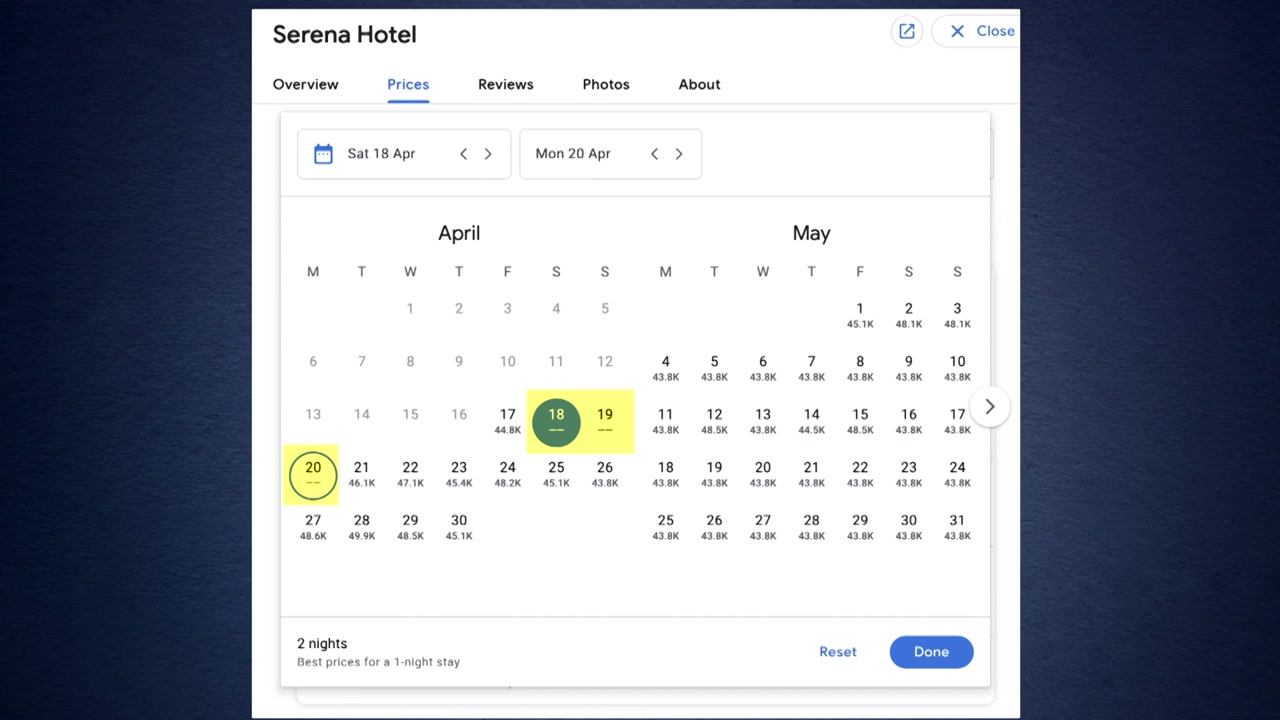Screen dimensions: 1280x720
Task: Show next month in calendar
Action: coord(989,406)
